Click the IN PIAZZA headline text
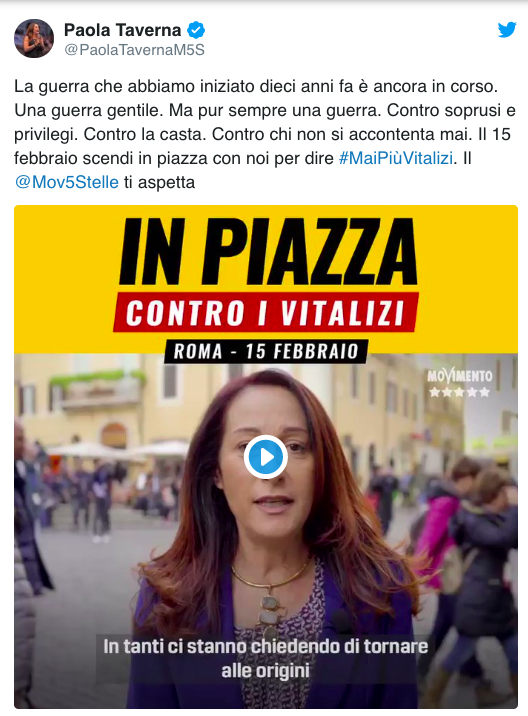 pos(268,252)
